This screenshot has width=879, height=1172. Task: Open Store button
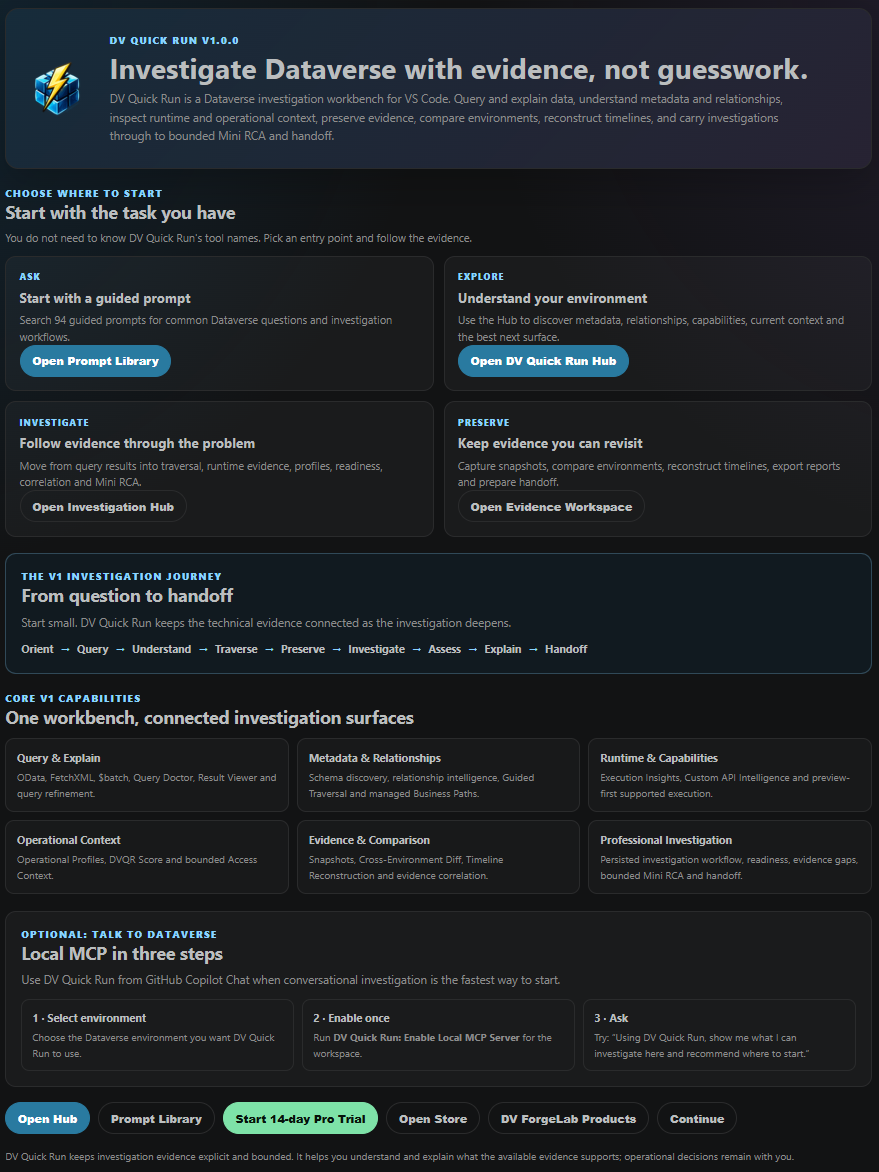pyautogui.click(x=433, y=1118)
